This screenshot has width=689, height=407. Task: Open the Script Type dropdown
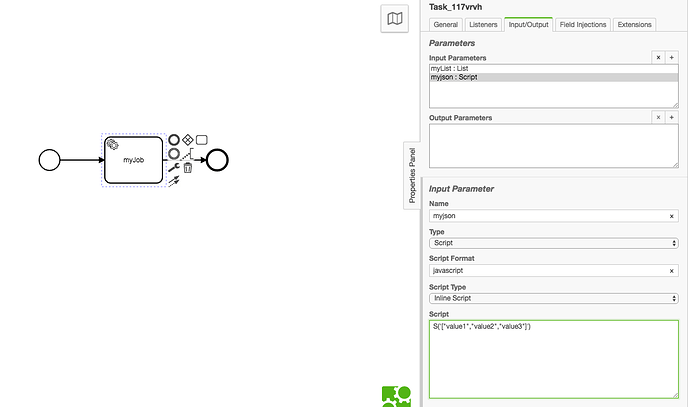point(554,298)
